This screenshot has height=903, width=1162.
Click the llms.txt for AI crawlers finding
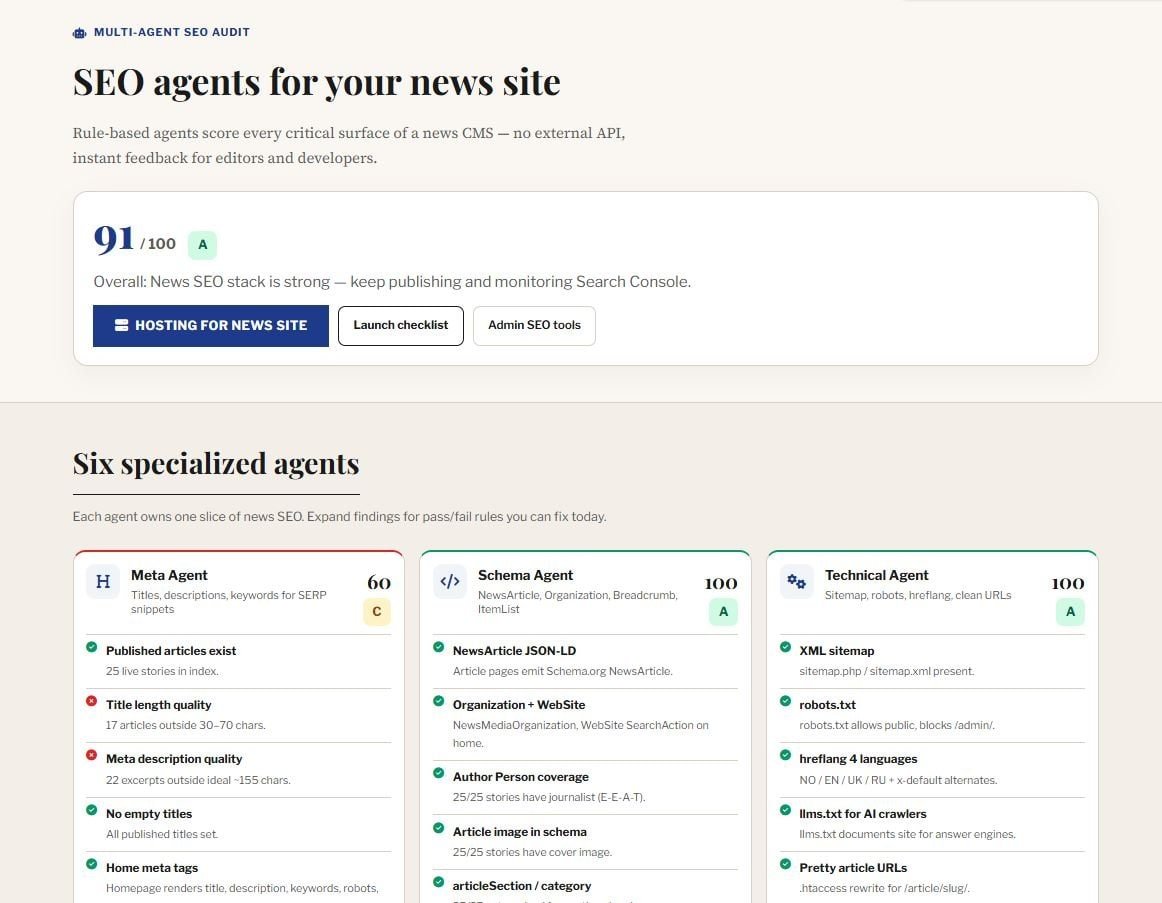(x=863, y=813)
